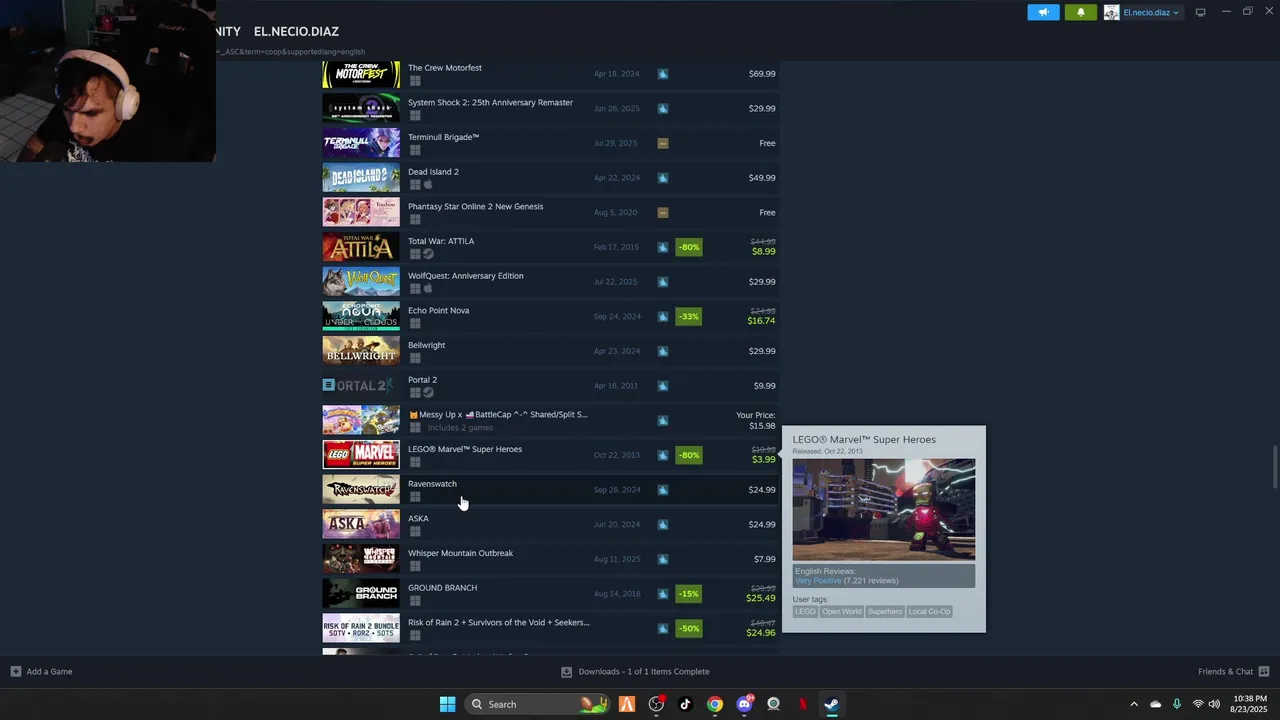
Task: Open Terminull Brigade game entry
Action: click(550, 143)
